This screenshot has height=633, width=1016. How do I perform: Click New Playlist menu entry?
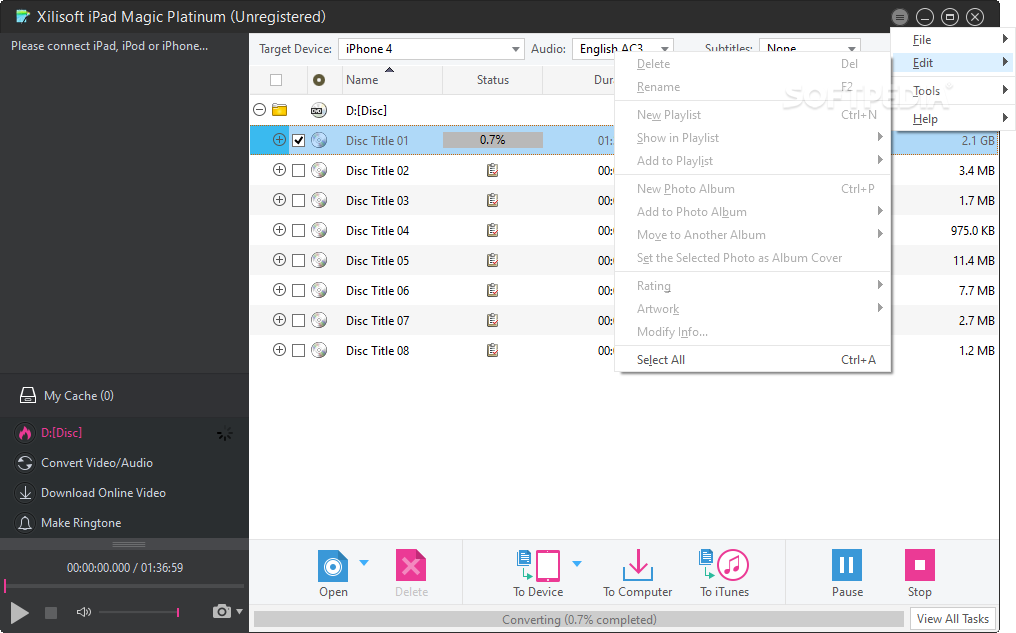point(752,115)
